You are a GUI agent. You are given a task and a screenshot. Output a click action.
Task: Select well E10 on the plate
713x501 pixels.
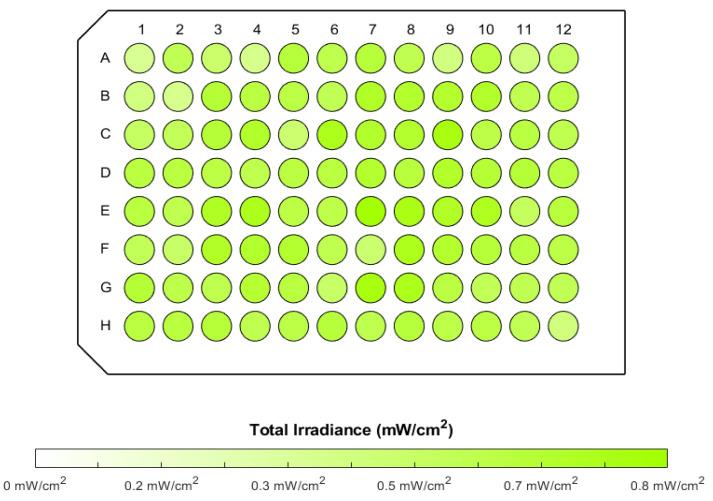486,210
